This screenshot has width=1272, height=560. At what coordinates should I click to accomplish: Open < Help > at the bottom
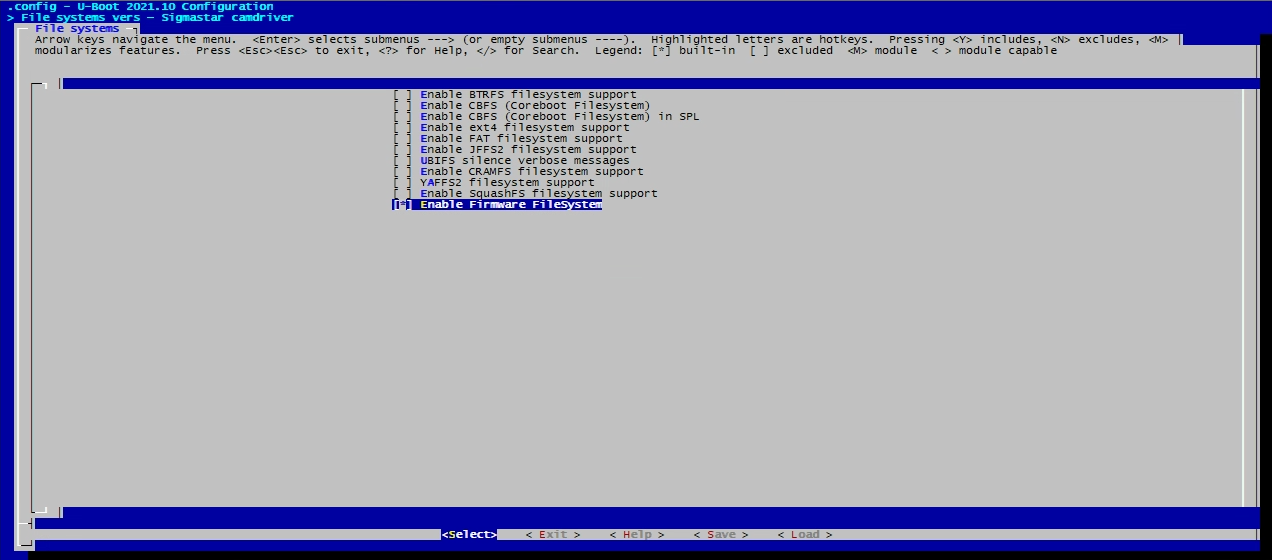[x=637, y=535]
